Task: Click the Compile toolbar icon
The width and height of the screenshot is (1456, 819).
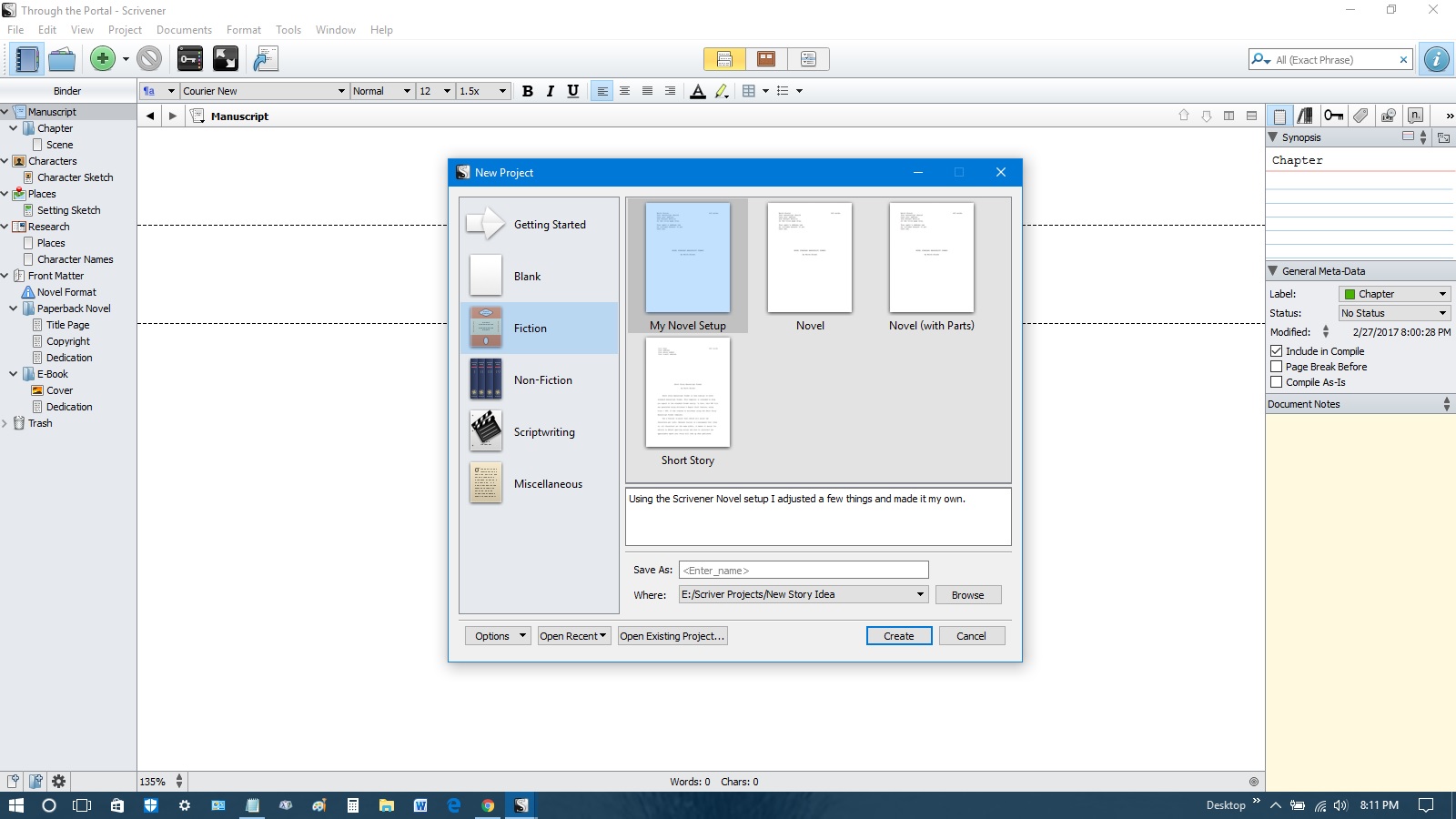Action: point(265,59)
